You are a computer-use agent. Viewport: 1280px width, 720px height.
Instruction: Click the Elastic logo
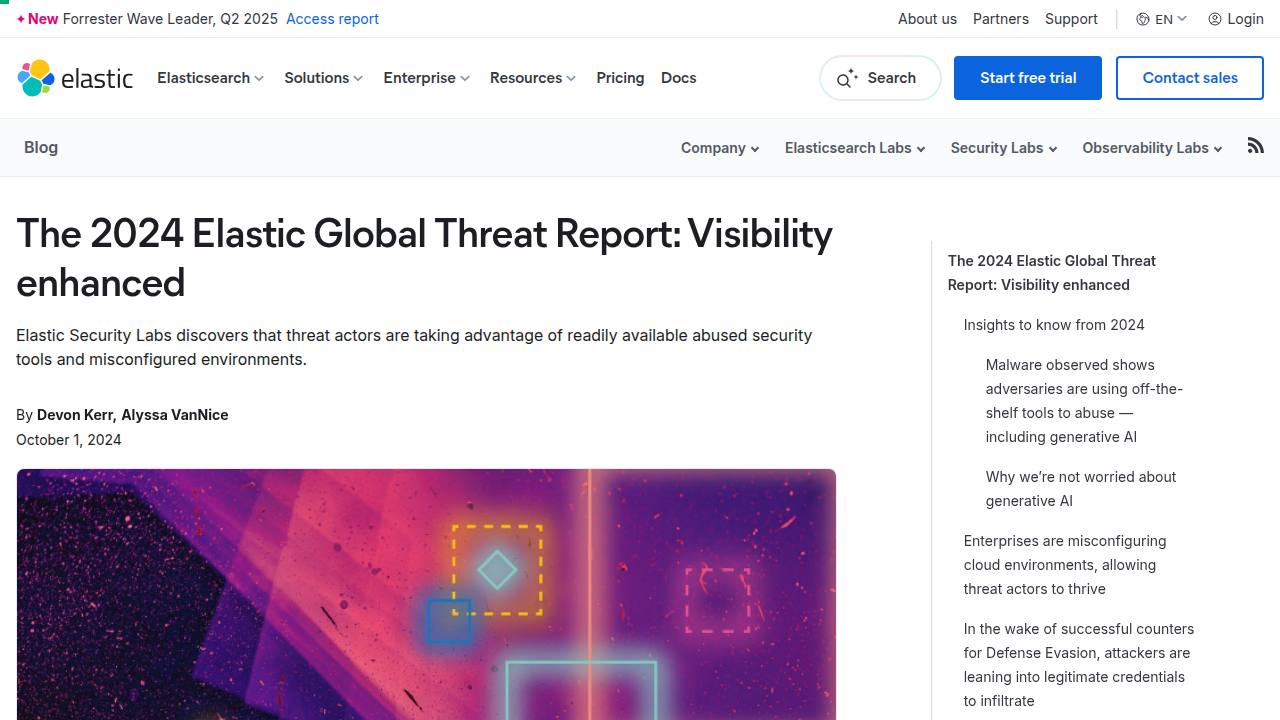click(x=75, y=78)
